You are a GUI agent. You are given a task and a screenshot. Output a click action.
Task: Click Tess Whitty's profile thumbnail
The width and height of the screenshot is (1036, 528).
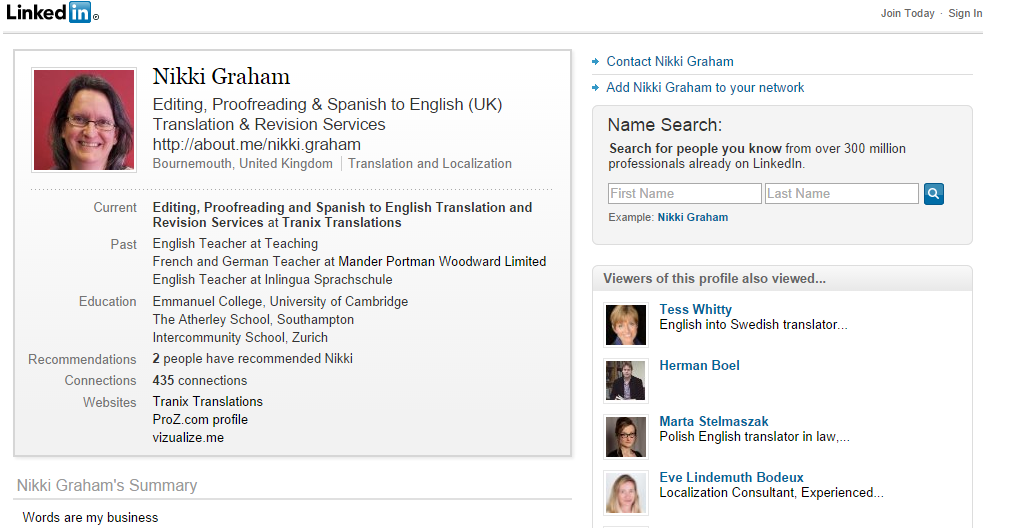coord(626,325)
